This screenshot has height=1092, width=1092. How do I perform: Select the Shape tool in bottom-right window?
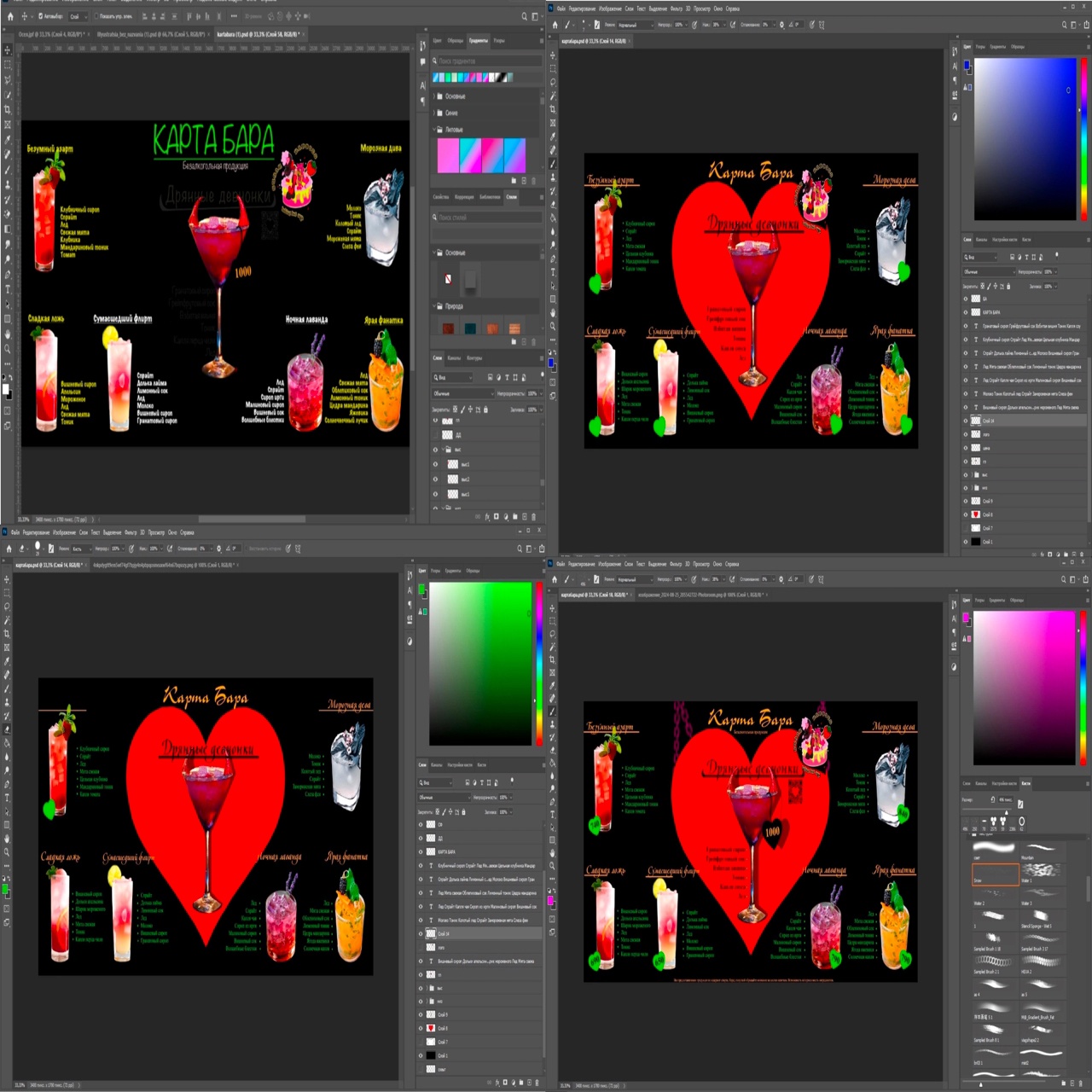[553, 839]
